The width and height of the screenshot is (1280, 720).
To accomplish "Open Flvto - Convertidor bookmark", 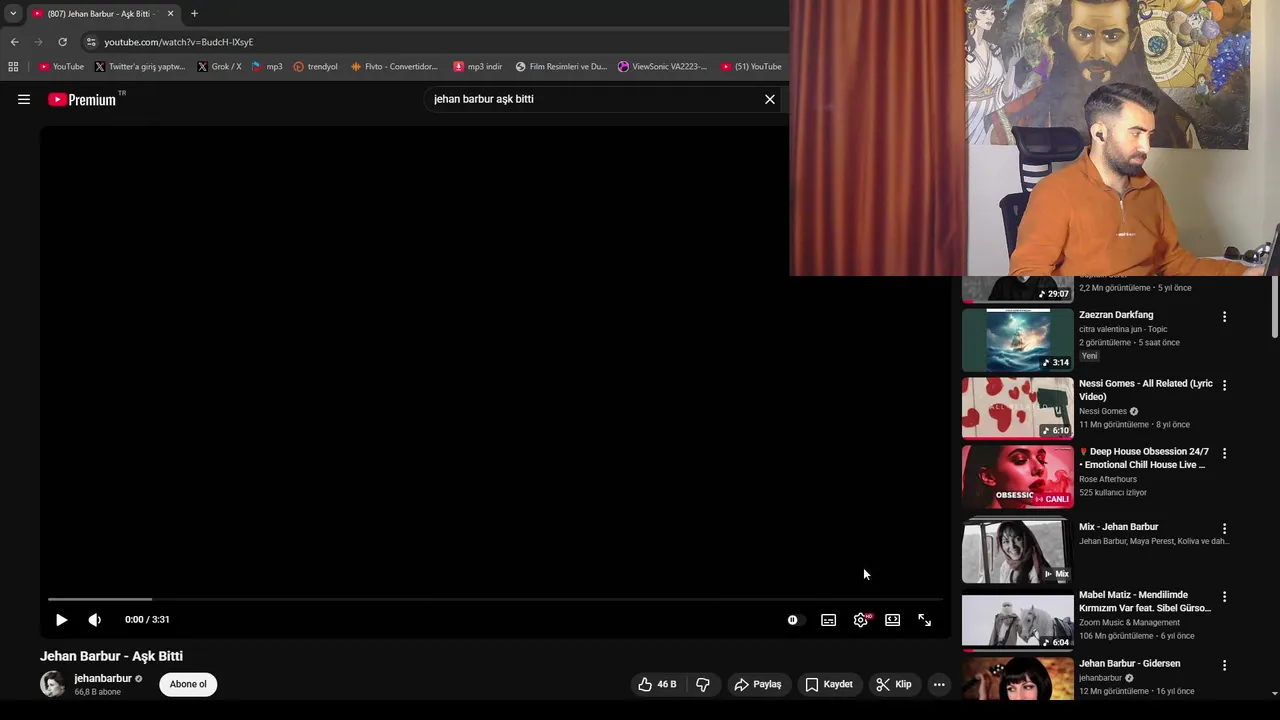I will point(394,67).
